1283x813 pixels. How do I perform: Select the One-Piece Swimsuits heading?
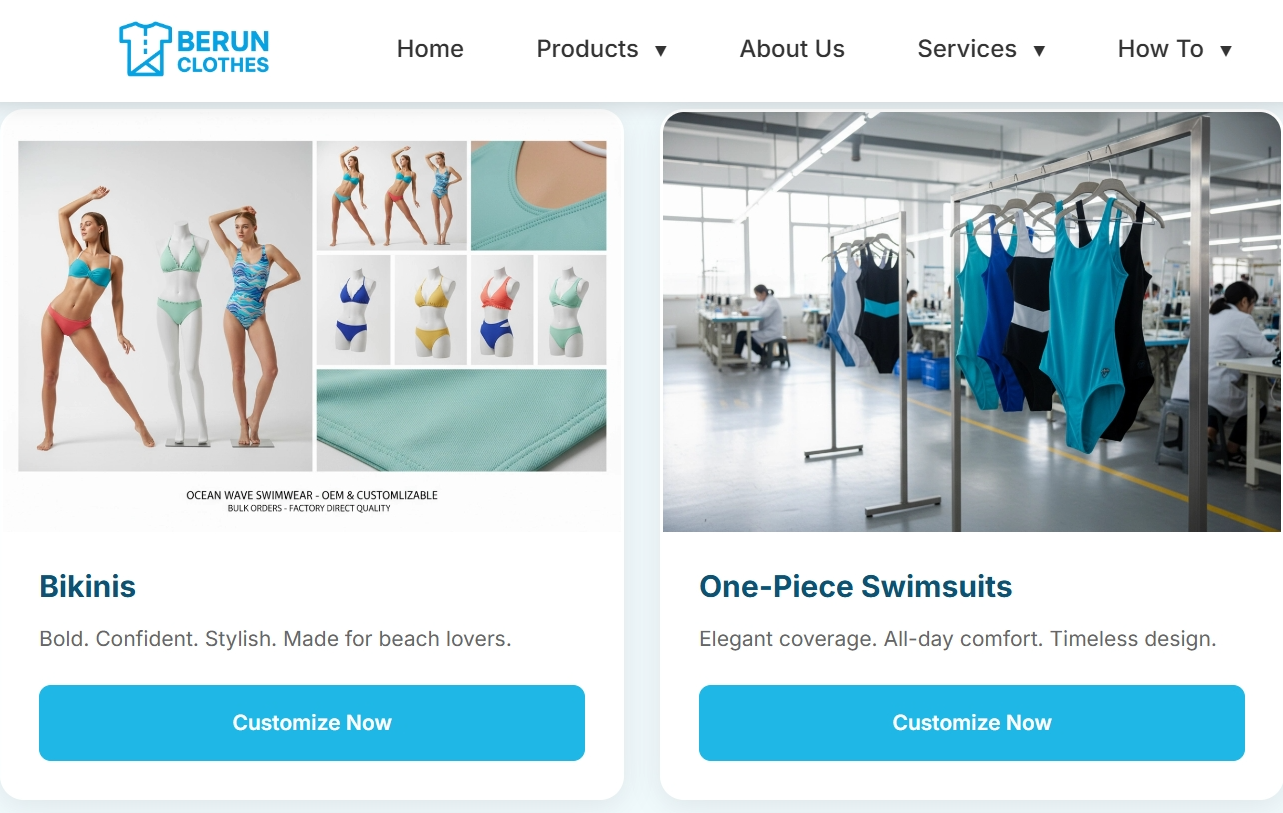[856, 586]
